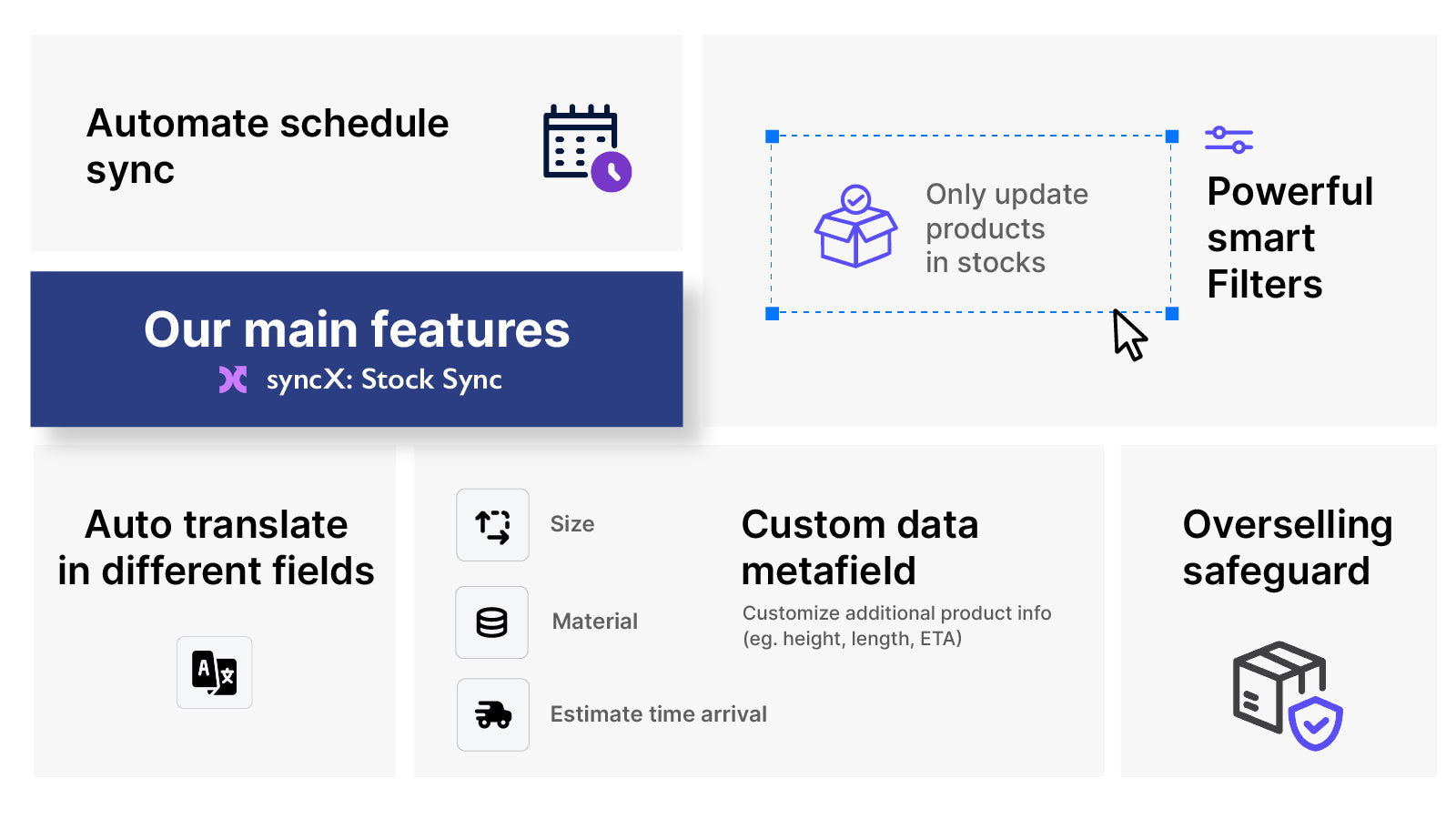Click the calendar clock schedule icon

(587, 147)
